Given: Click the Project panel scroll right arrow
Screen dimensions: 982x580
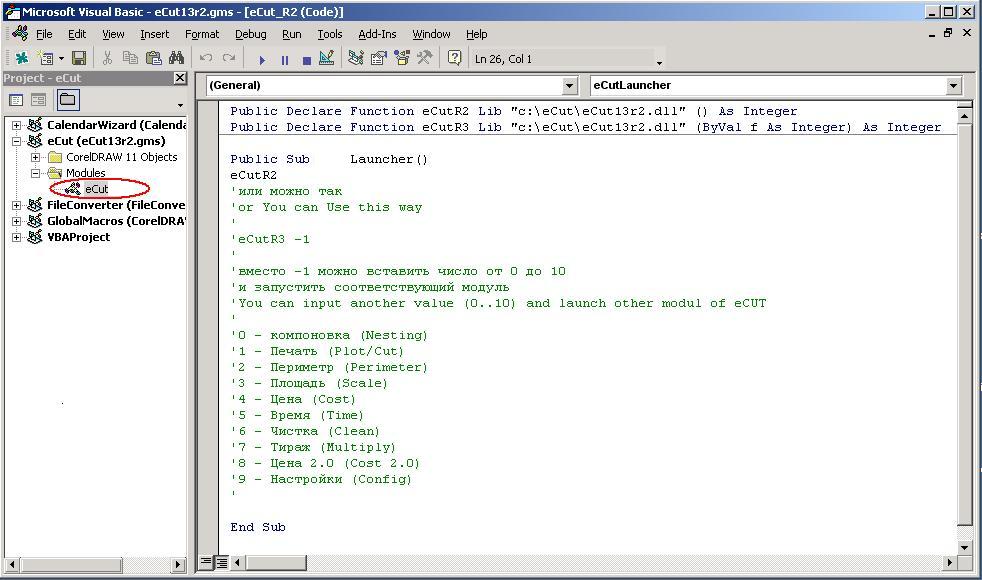Looking at the screenshot, I should [178, 564].
